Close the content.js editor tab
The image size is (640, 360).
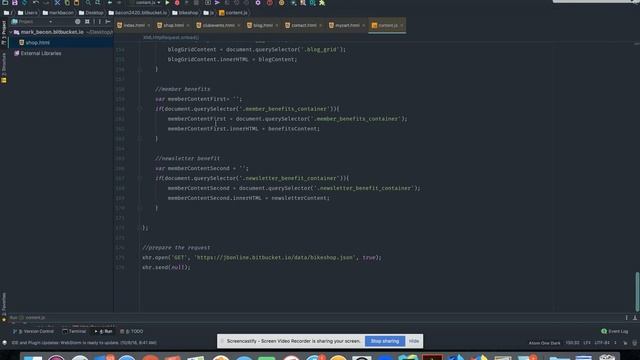coord(402,25)
